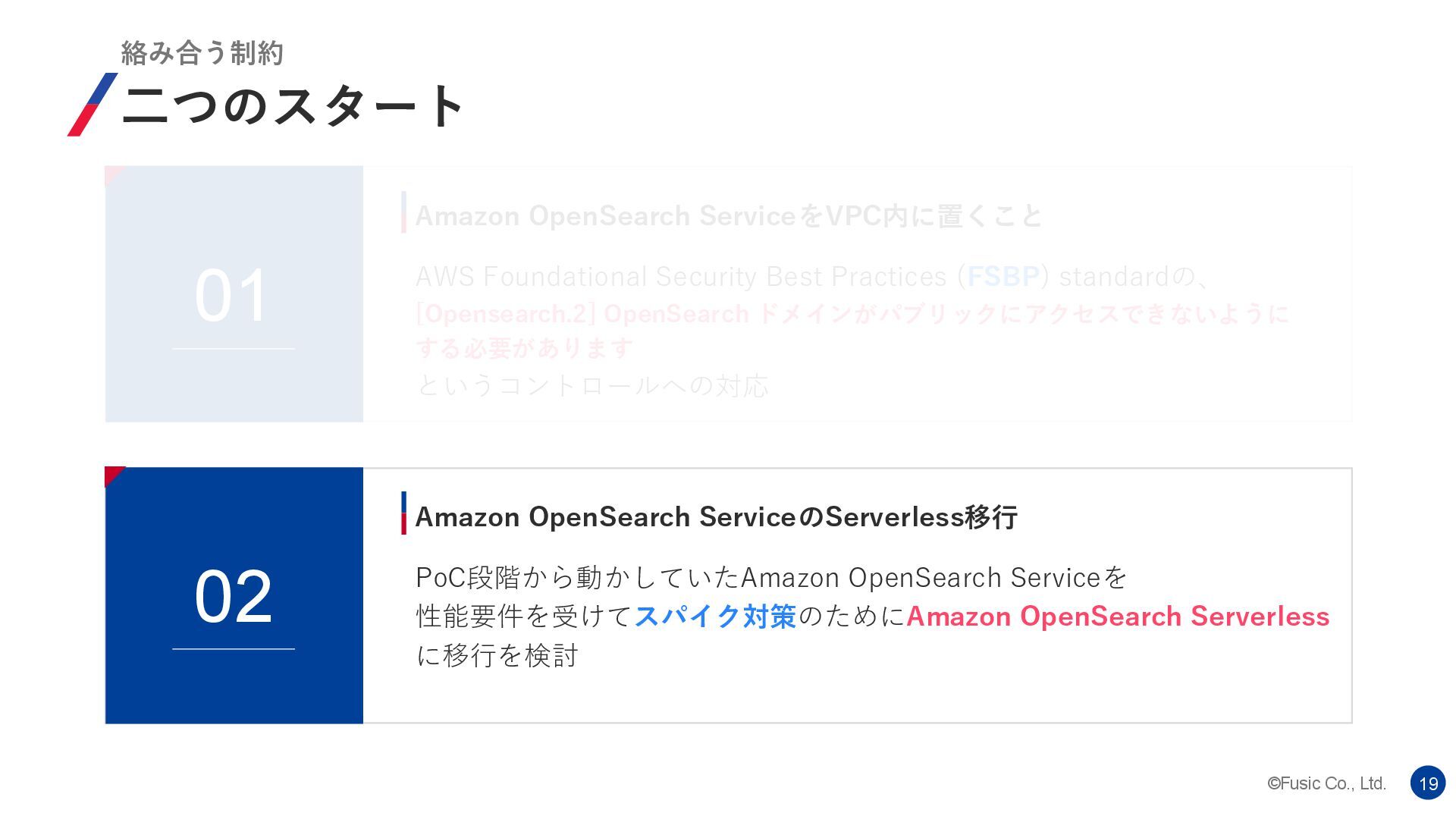Click the faded heading about VPC内に置くこと

(x=729, y=216)
